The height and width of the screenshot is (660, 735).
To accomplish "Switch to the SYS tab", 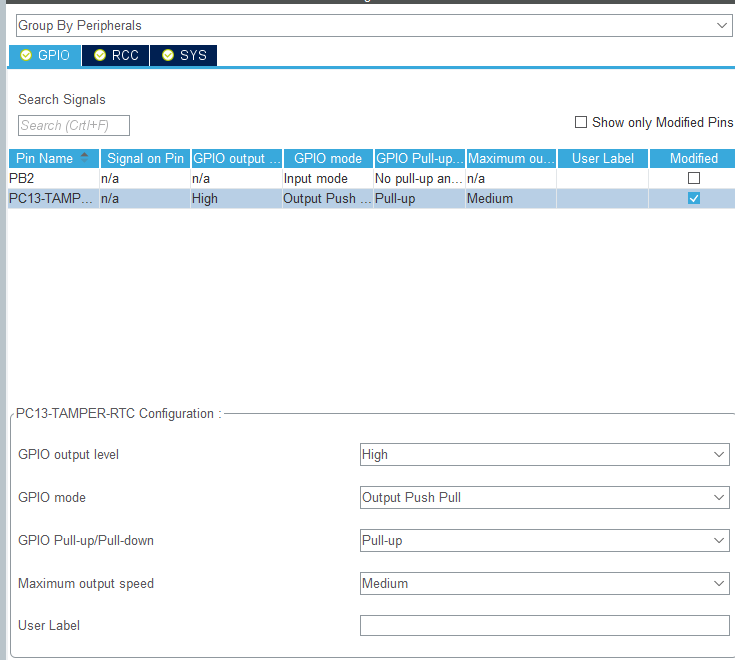I will pos(184,55).
